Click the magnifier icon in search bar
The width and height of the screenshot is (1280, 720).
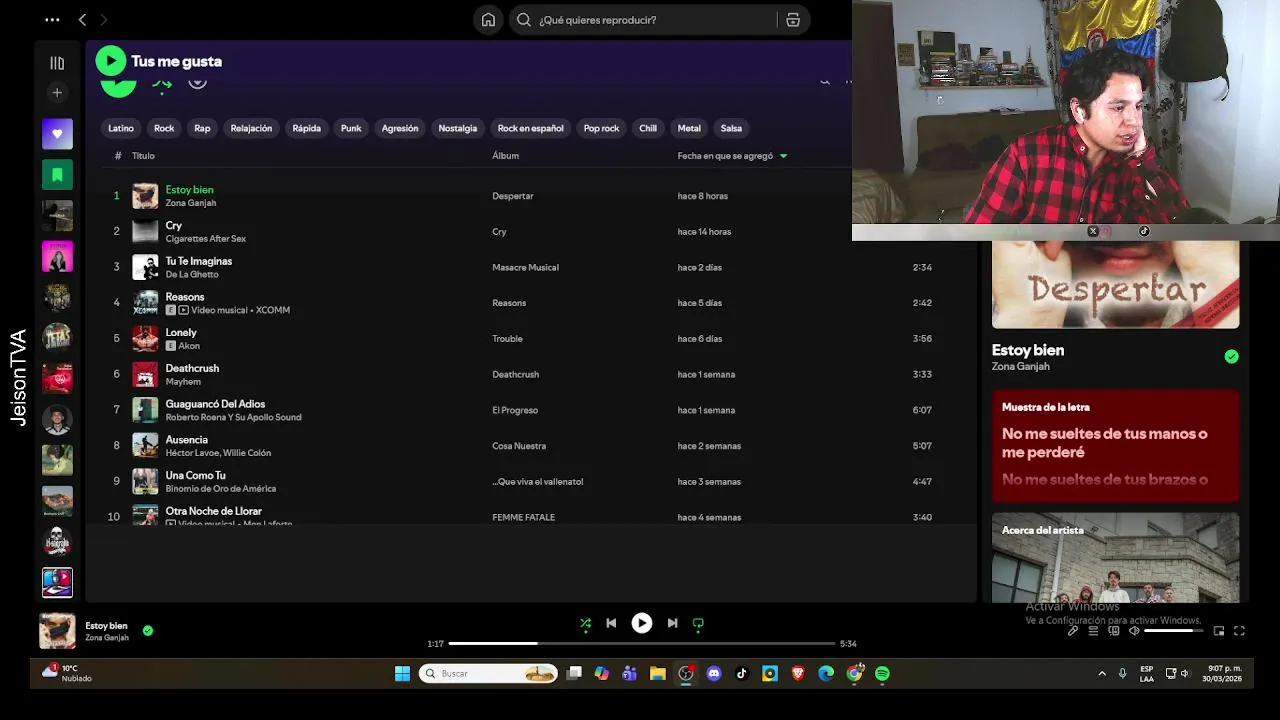point(524,20)
